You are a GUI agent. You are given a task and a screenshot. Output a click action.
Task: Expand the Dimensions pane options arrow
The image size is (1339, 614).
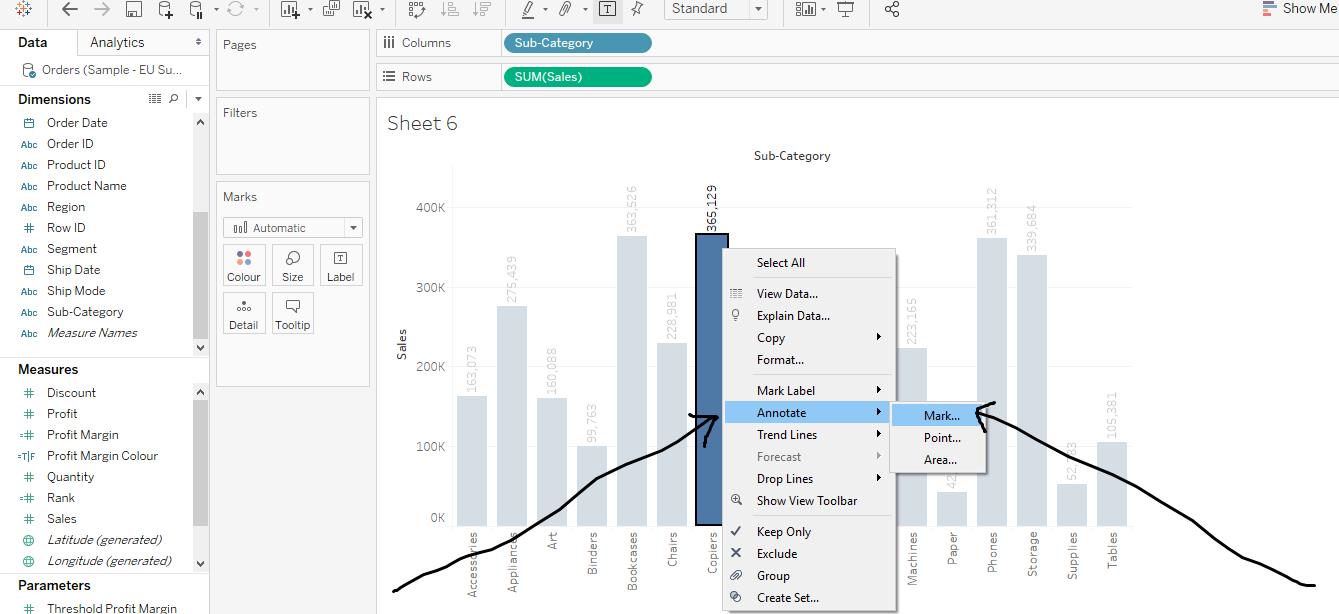pos(198,99)
